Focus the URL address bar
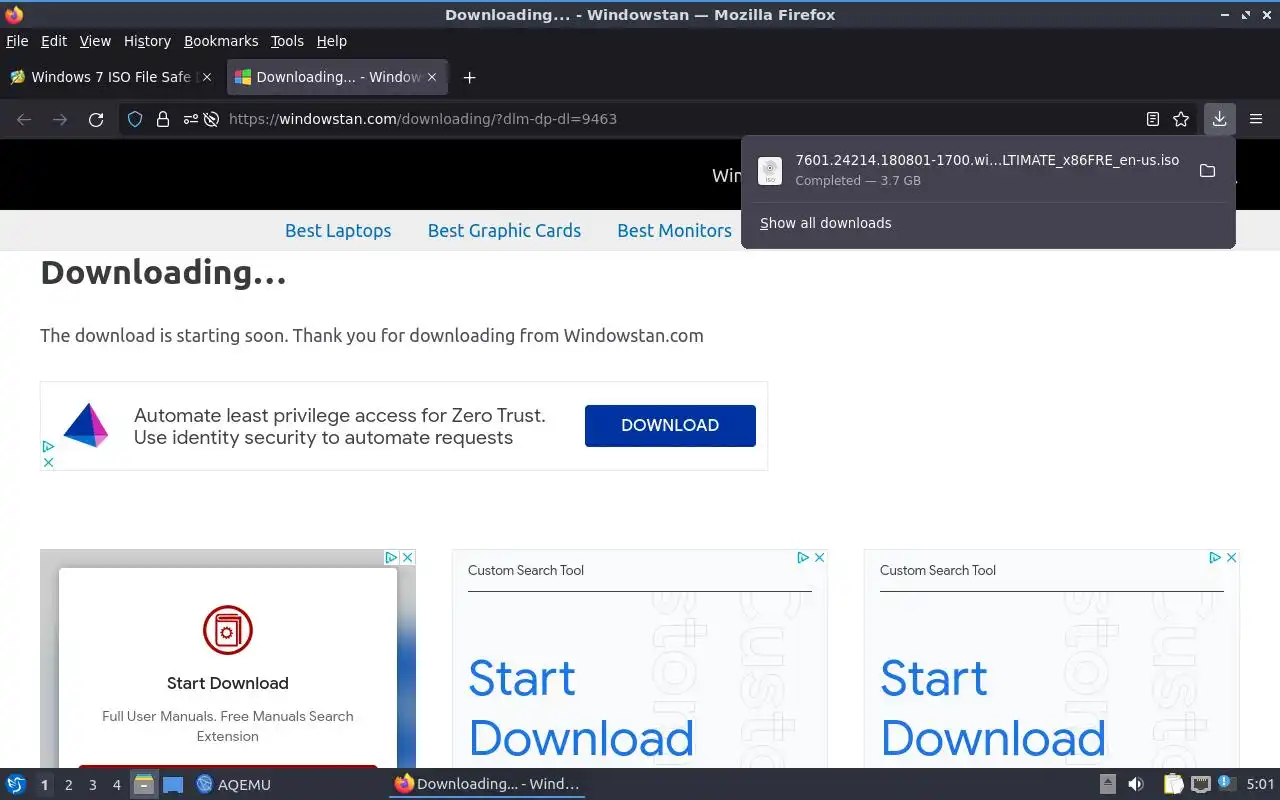The height and width of the screenshot is (800, 1280). pyautogui.click(x=680, y=119)
